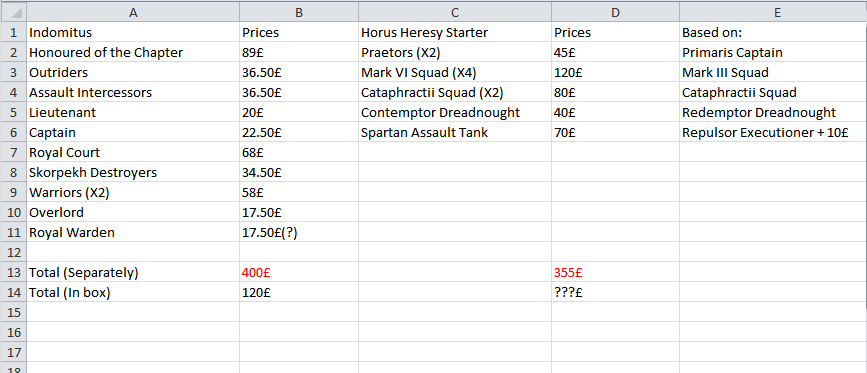Click the select-all corner of the sheet
The height and width of the screenshot is (373, 867).
click(x=13, y=12)
